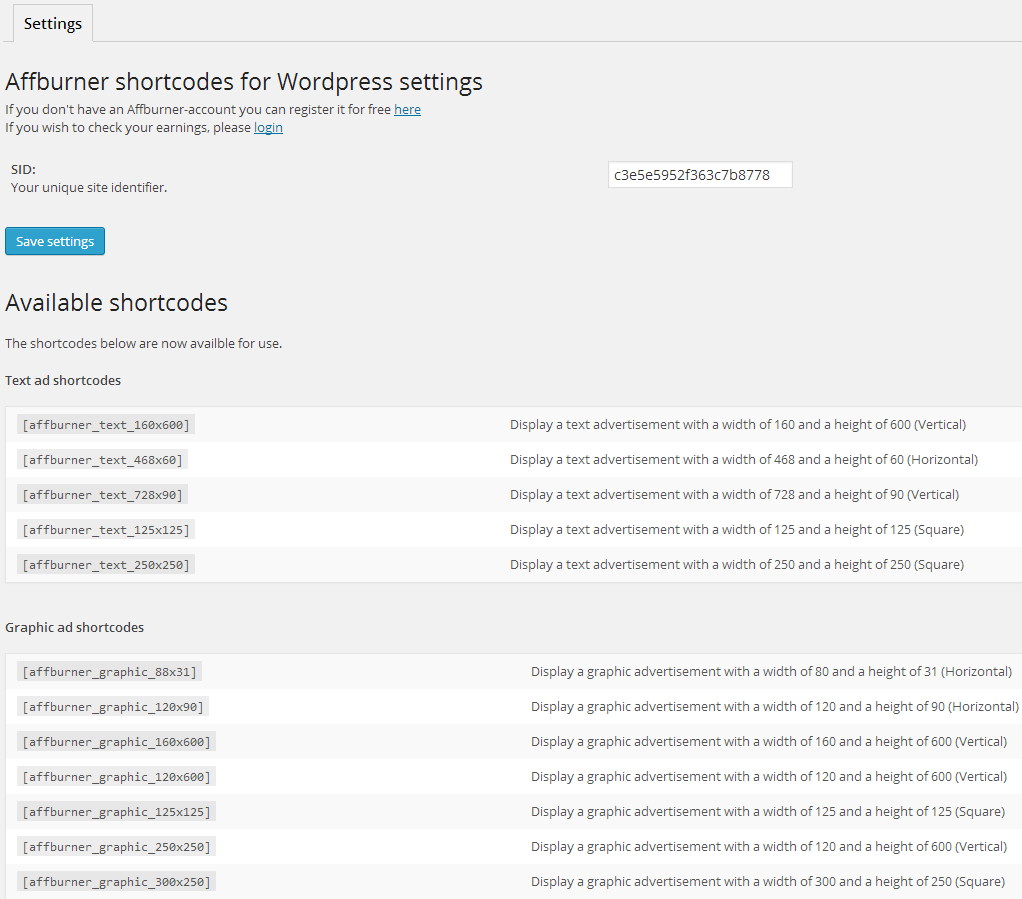Focus the SID input field

[x=700, y=175]
